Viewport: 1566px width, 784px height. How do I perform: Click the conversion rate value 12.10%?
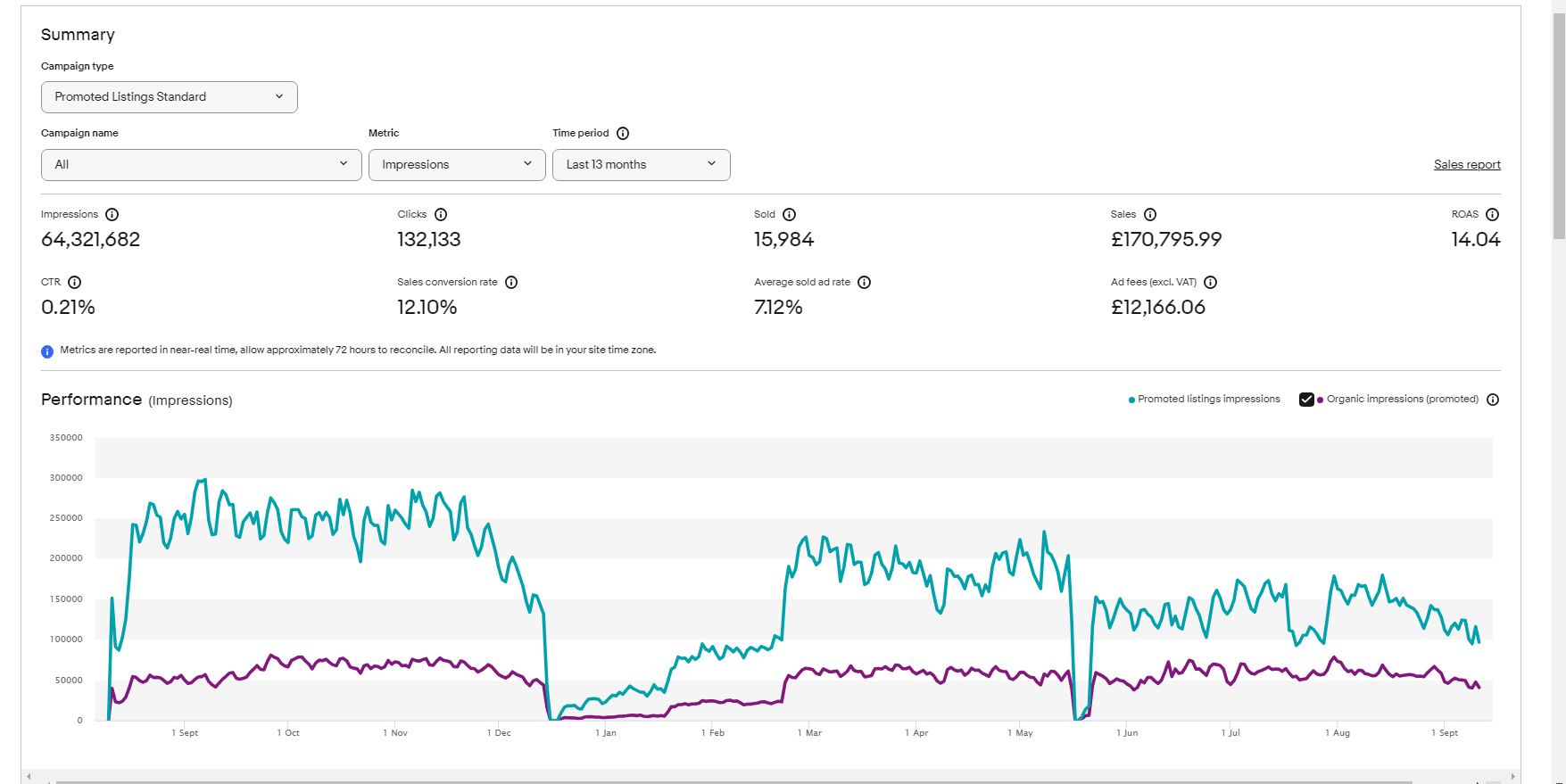(x=427, y=308)
